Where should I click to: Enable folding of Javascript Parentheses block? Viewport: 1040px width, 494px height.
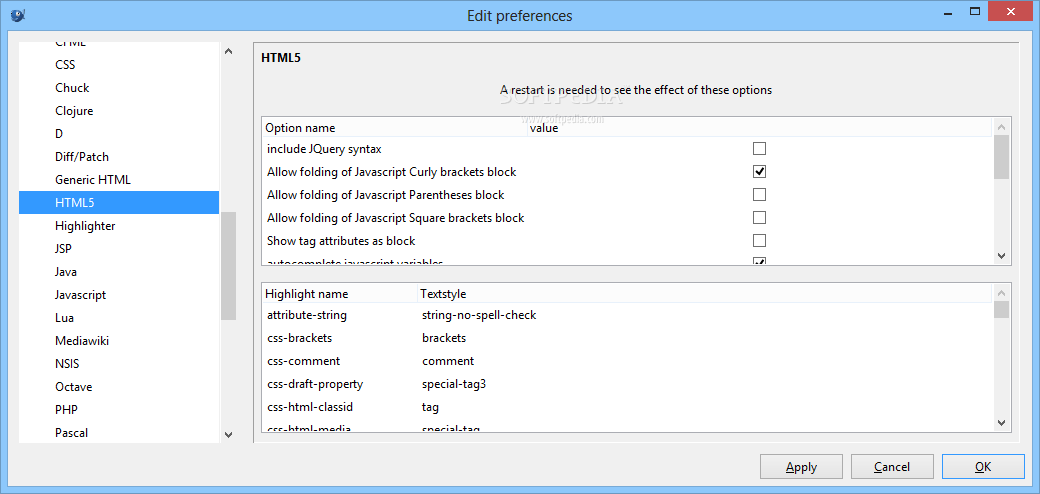[759, 195]
